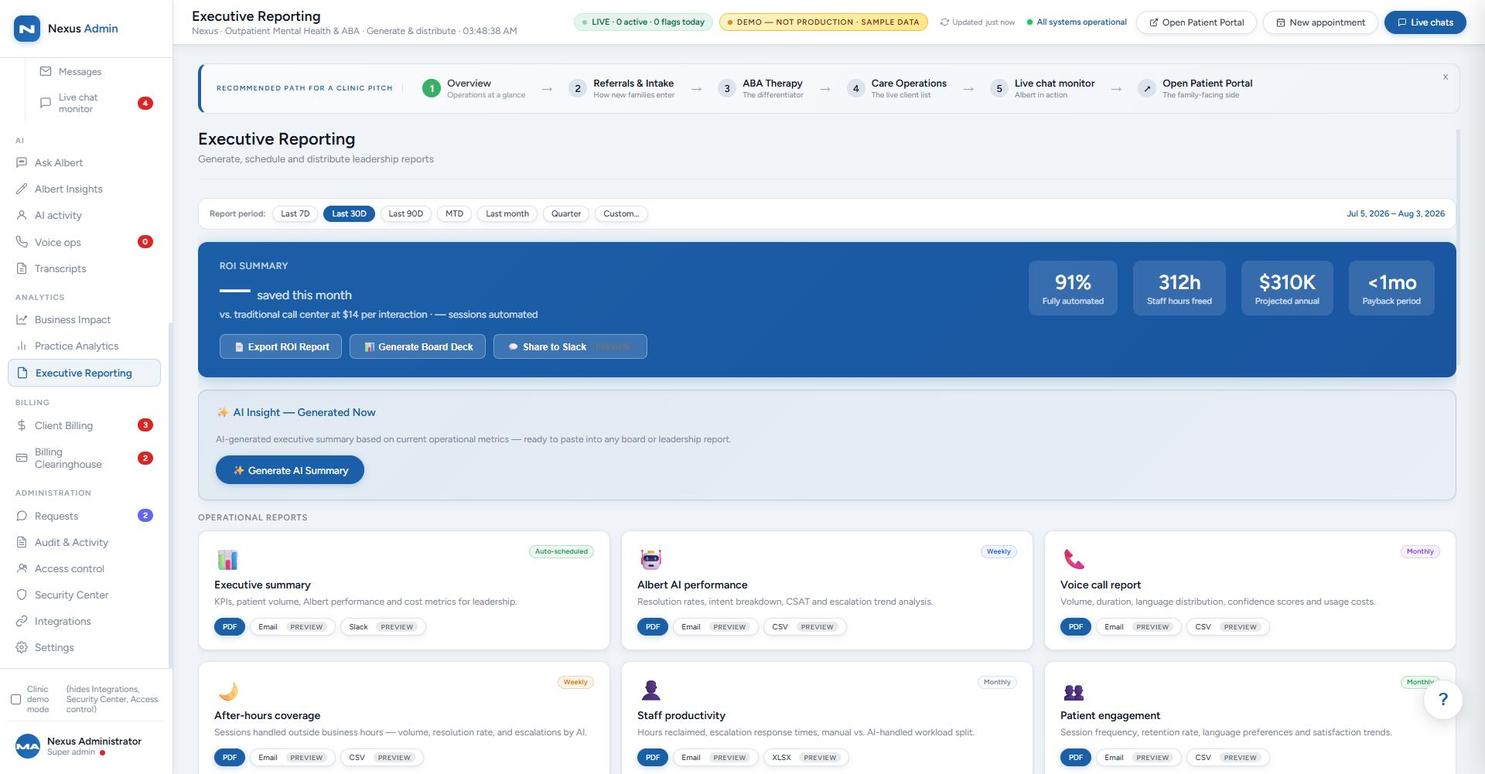Open Audit & Activity via its icon

coord(22,543)
